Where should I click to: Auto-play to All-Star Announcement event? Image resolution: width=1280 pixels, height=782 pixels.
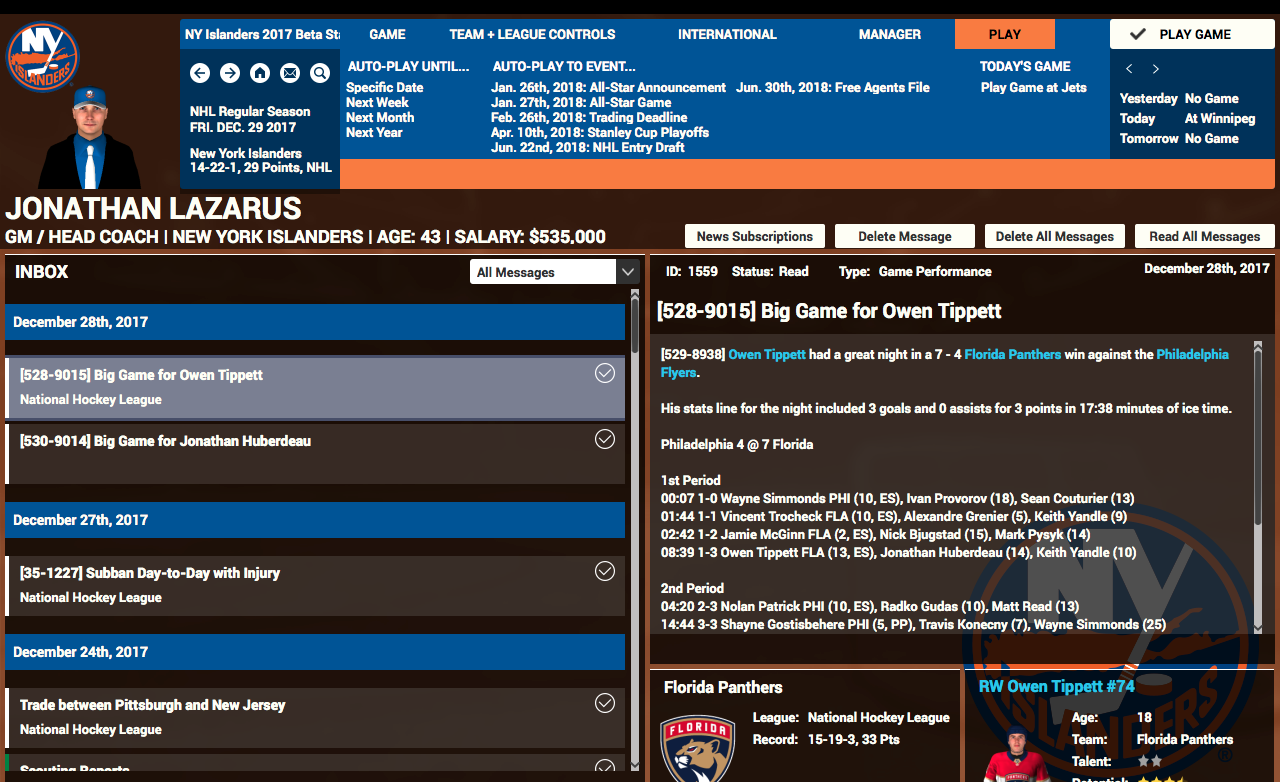tap(608, 88)
